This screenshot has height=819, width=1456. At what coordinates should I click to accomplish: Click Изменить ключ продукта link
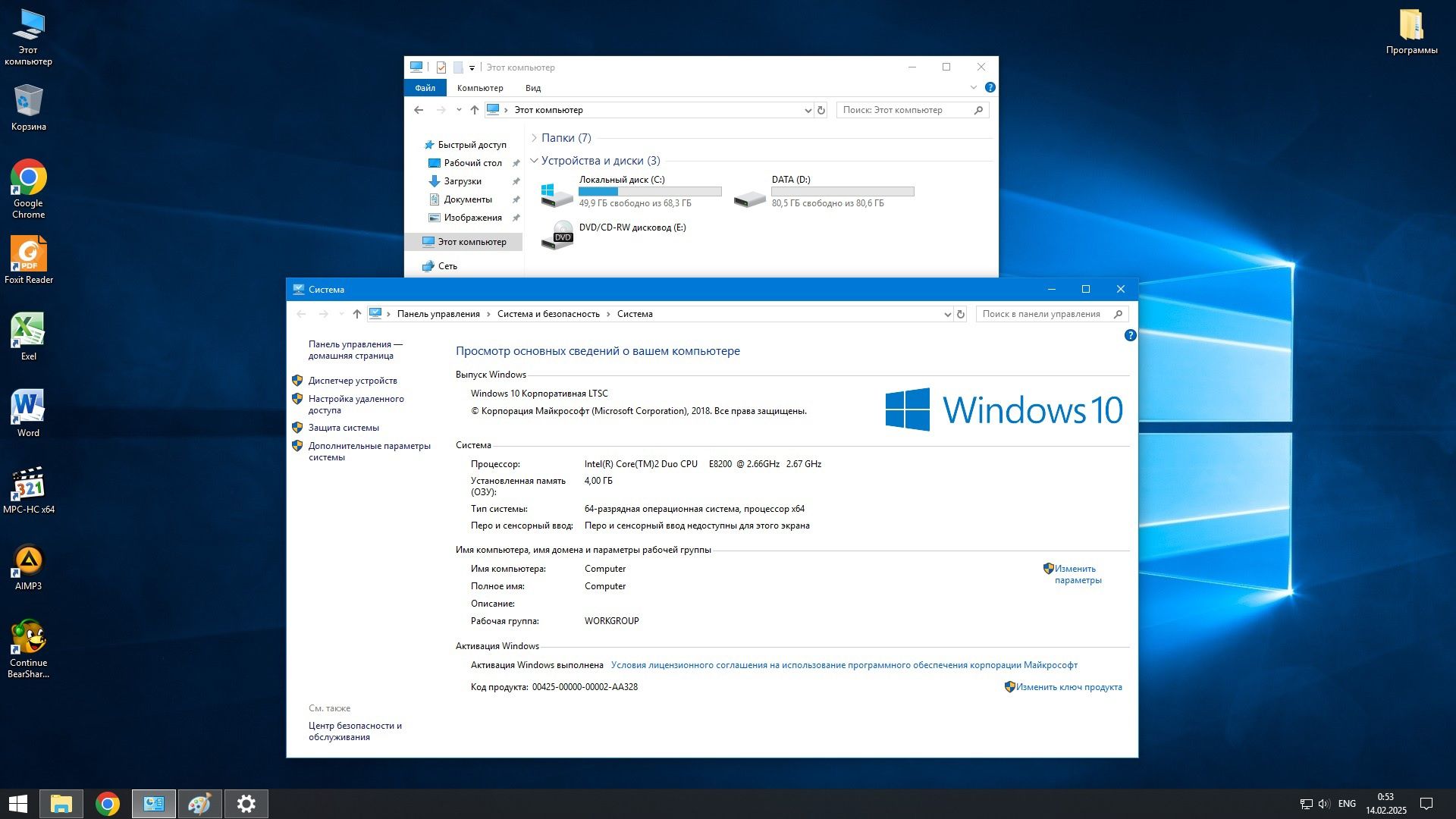pos(1068,687)
